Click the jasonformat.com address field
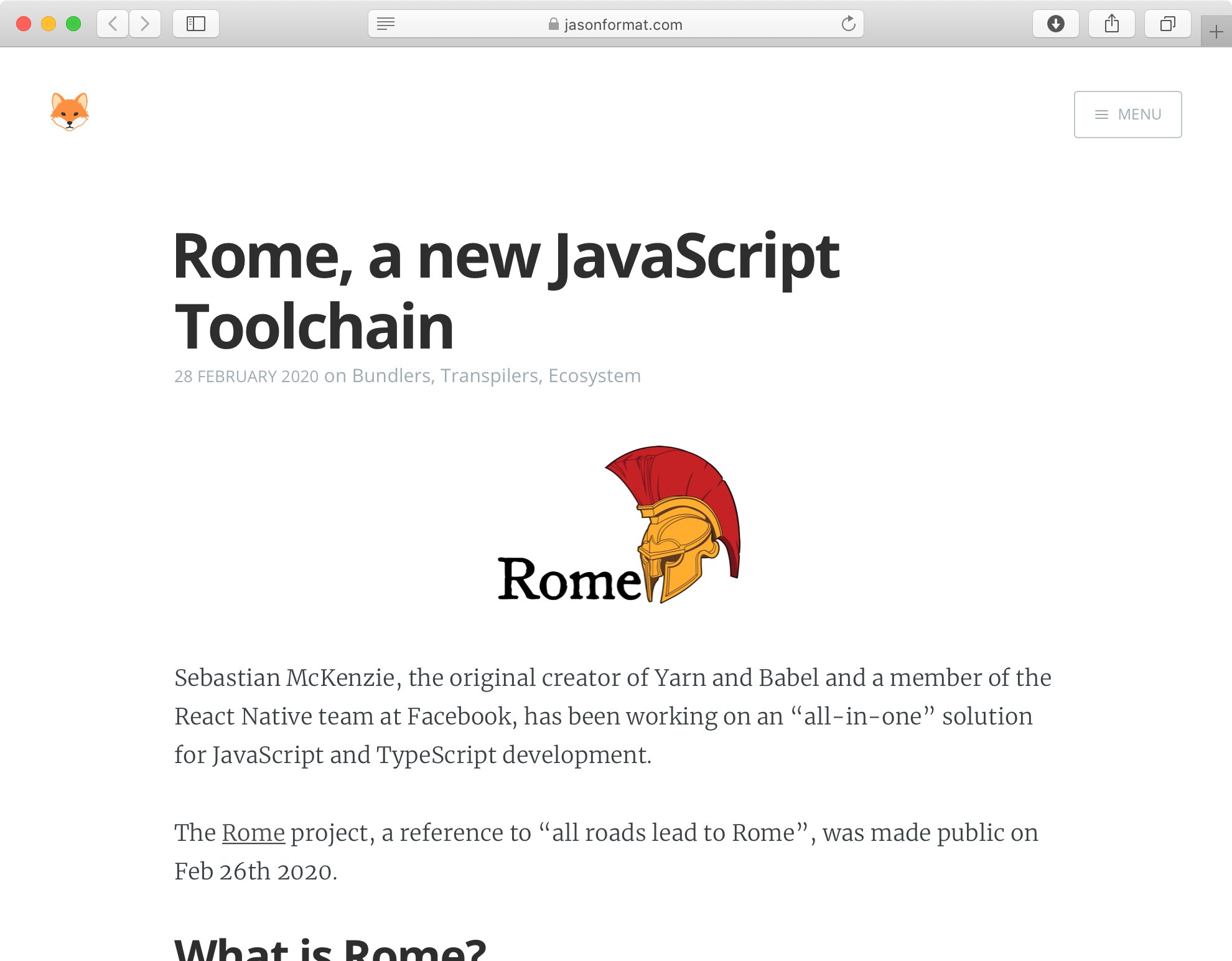The height and width of the screenshot is (961, 1232). point(616,24)
